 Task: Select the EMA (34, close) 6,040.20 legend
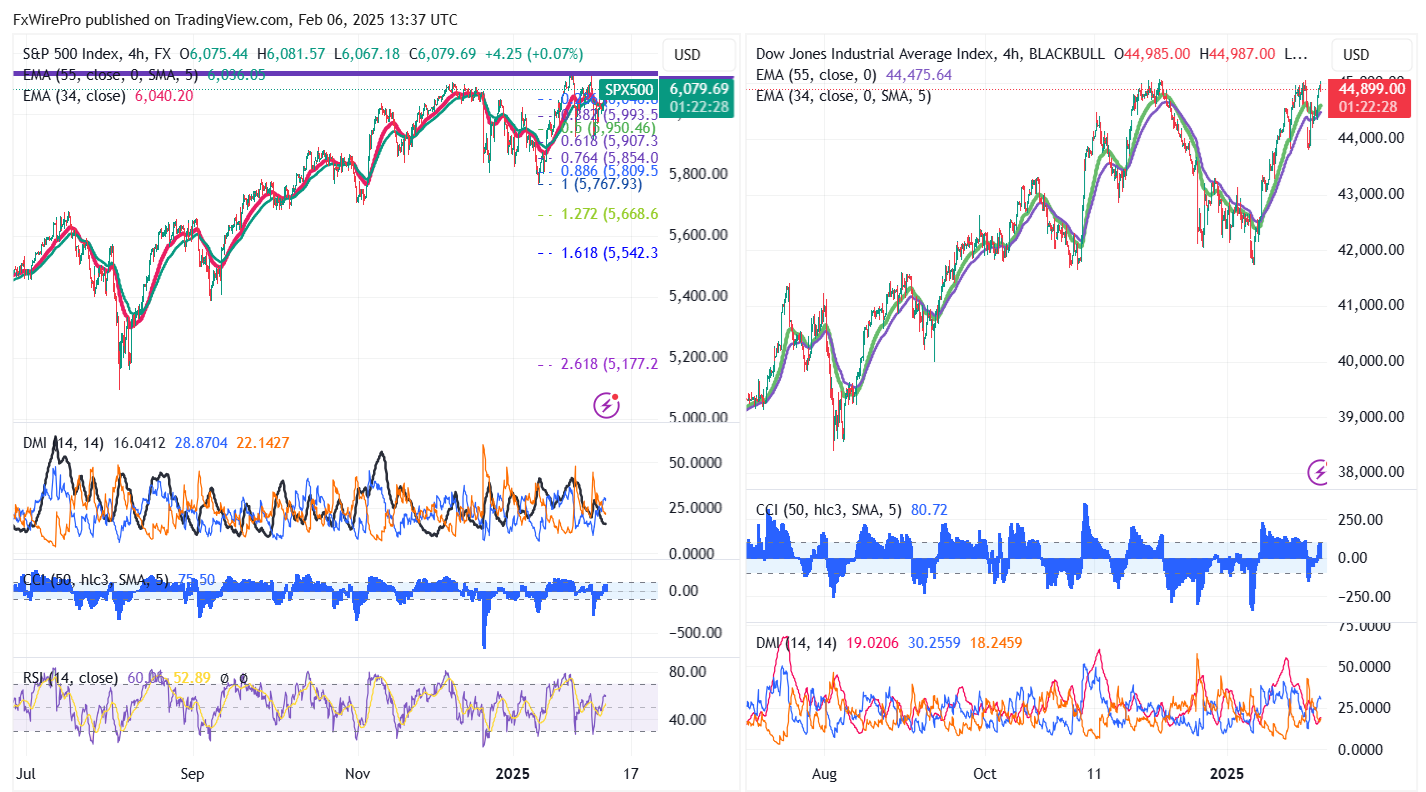pos(108,96)
